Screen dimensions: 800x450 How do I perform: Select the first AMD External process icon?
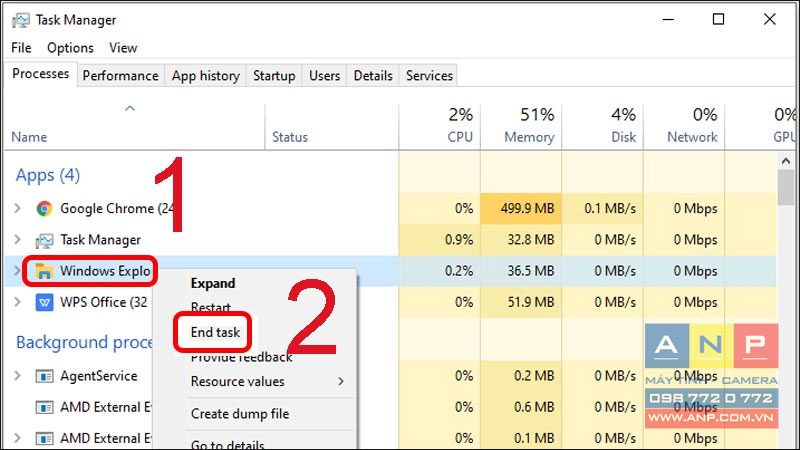coord(44,408)
